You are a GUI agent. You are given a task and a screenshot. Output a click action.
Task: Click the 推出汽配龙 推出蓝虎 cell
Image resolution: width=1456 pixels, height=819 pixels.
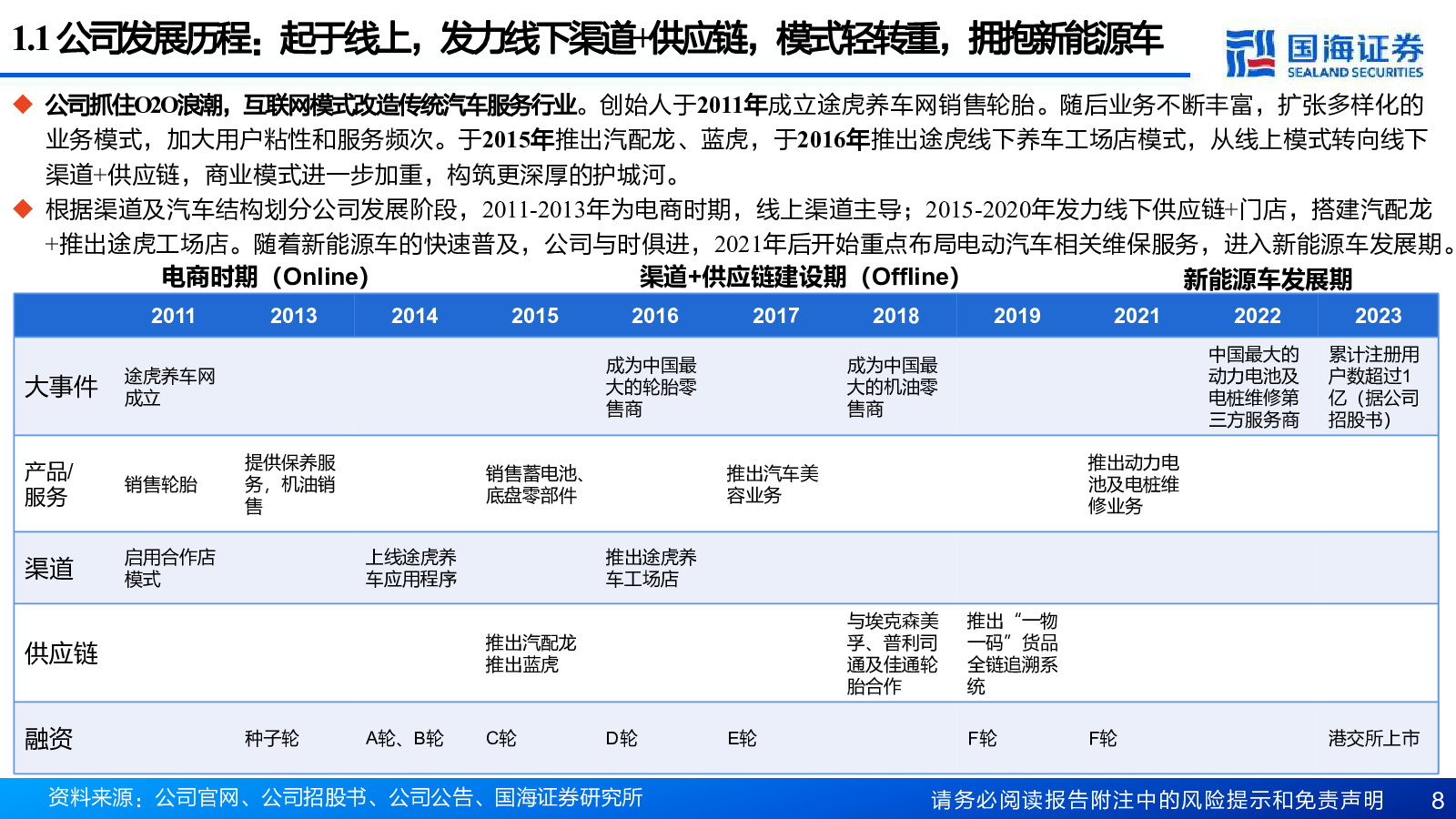(531, 653)
